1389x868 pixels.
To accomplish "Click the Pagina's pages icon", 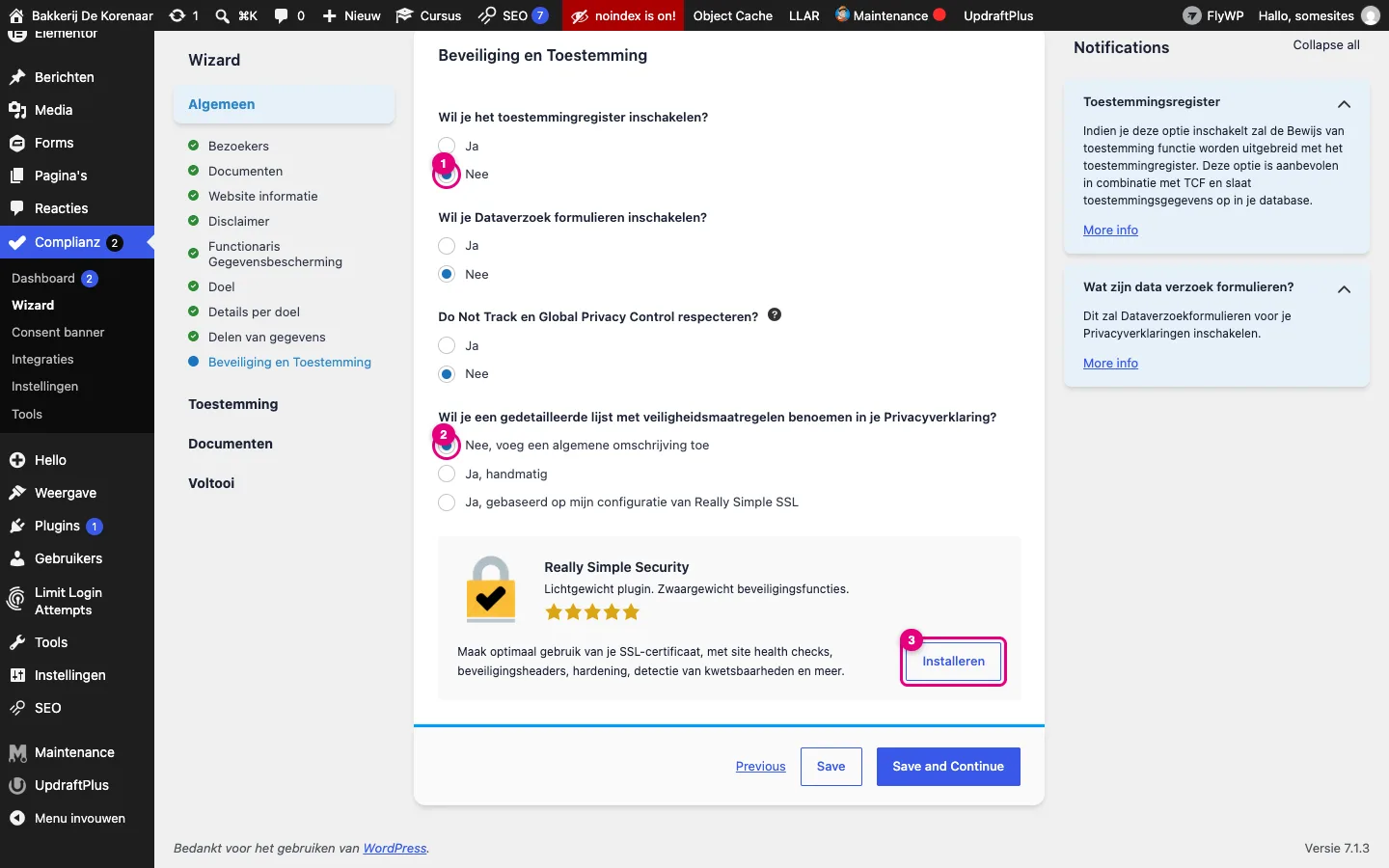I will coord(17,176).
